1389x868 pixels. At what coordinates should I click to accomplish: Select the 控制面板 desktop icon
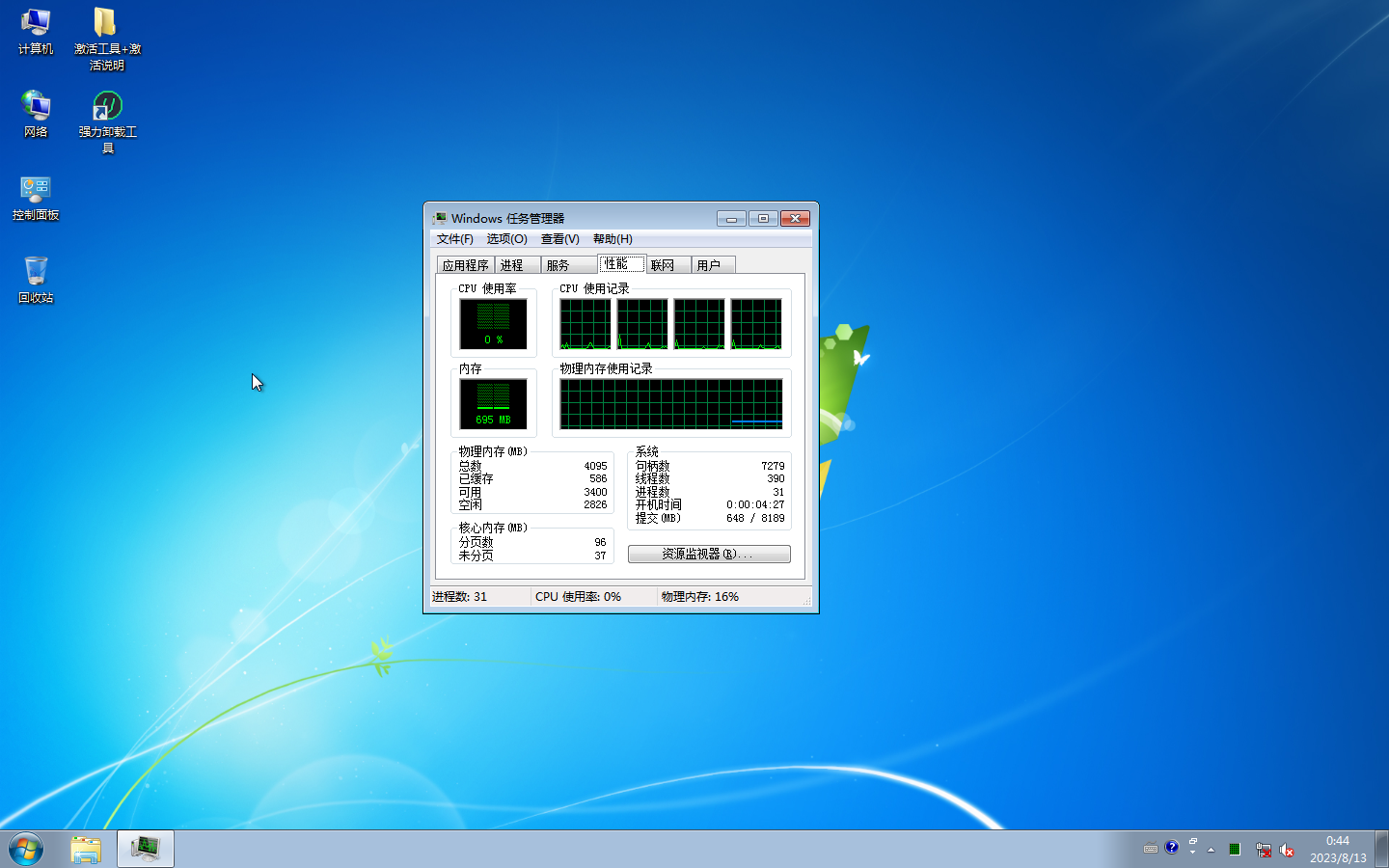(x=36, y=197)
